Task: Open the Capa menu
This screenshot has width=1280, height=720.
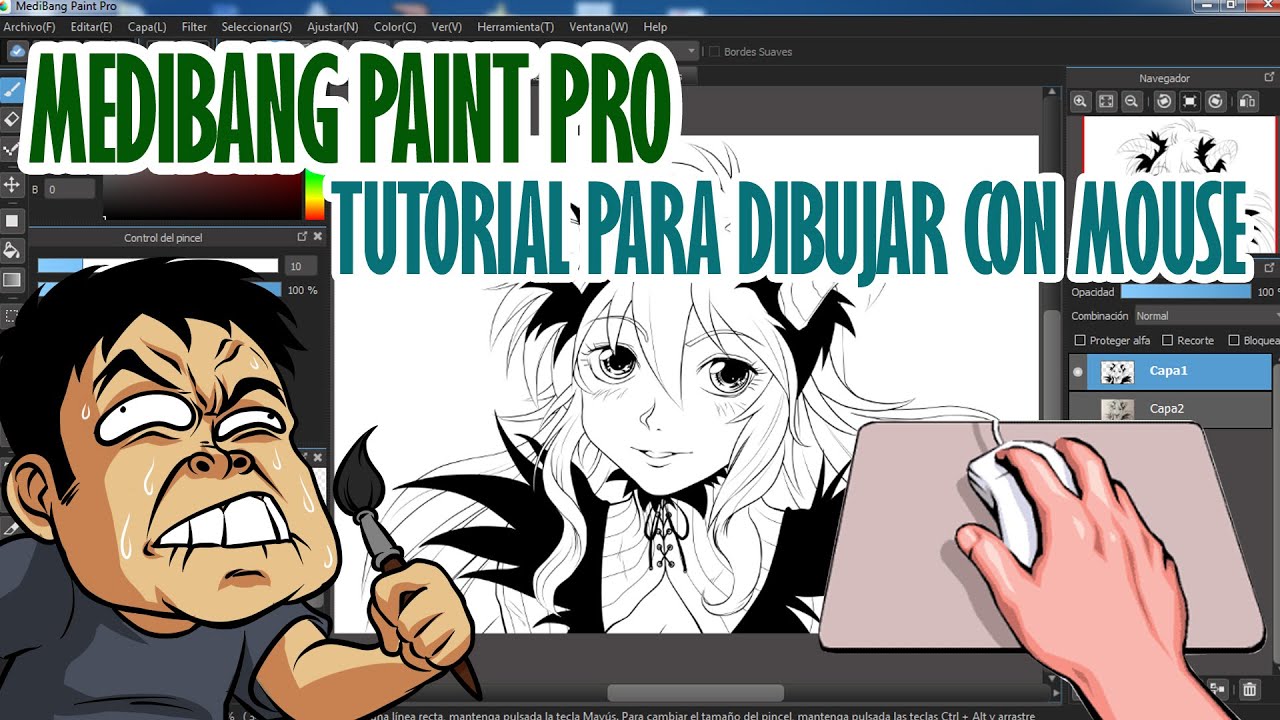Action: tap(147, 27)
